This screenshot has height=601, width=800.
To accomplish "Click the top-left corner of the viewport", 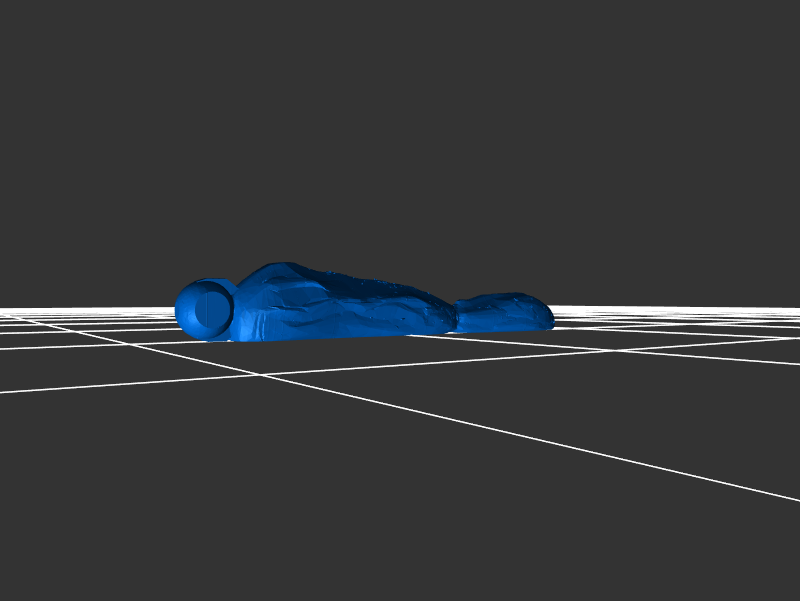I will [3, 3].
